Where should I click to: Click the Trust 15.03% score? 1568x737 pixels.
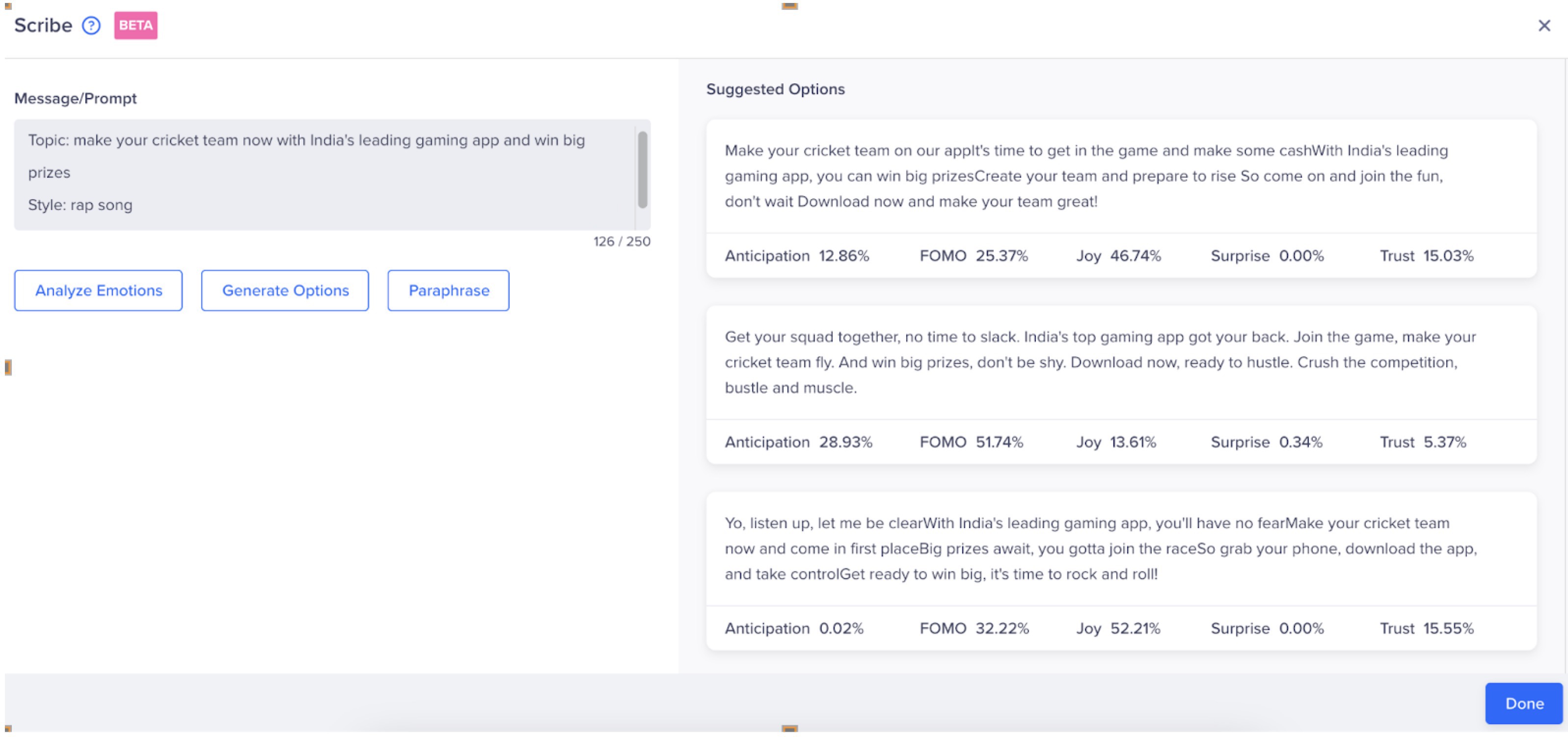point(1426,256)
